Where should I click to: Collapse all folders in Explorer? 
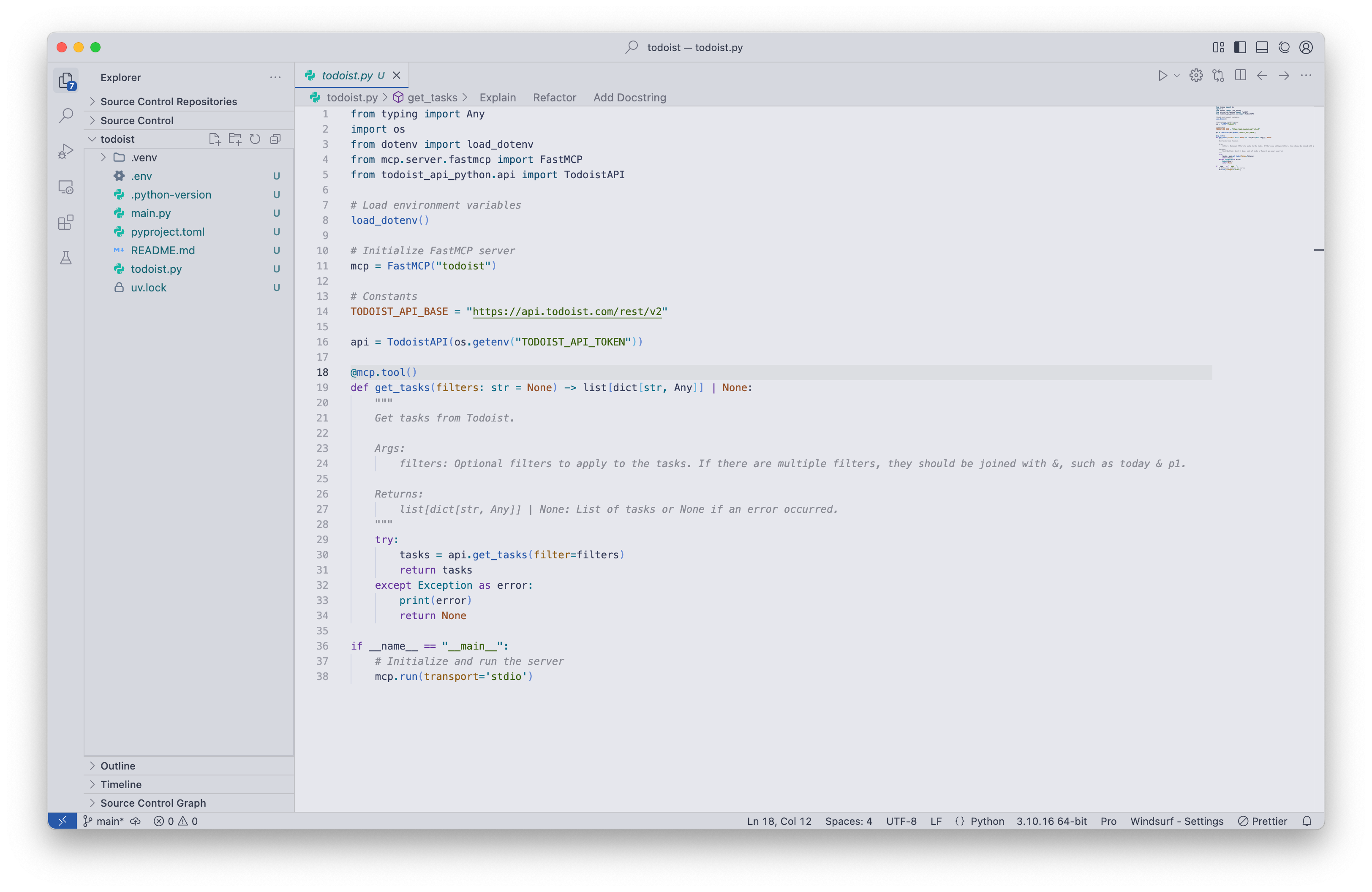click(275, 139)
